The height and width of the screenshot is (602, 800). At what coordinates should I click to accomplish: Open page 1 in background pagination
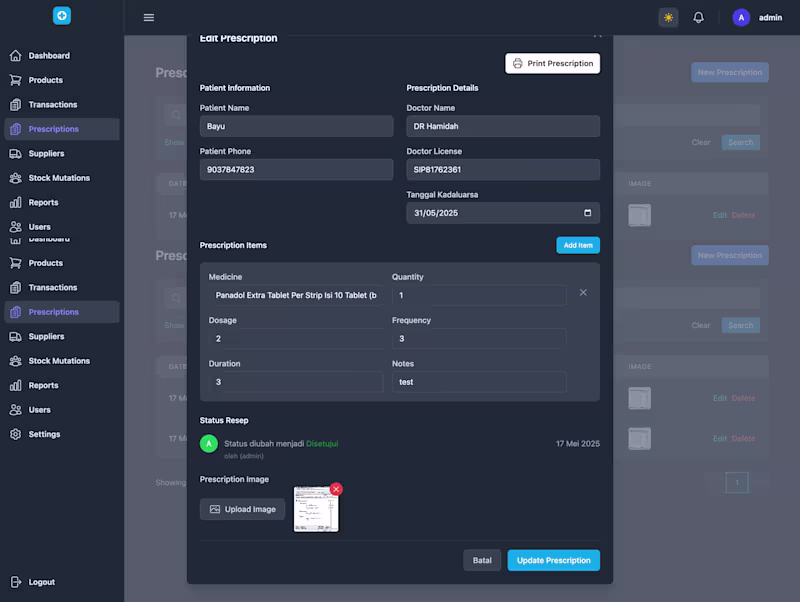point(737,483)
